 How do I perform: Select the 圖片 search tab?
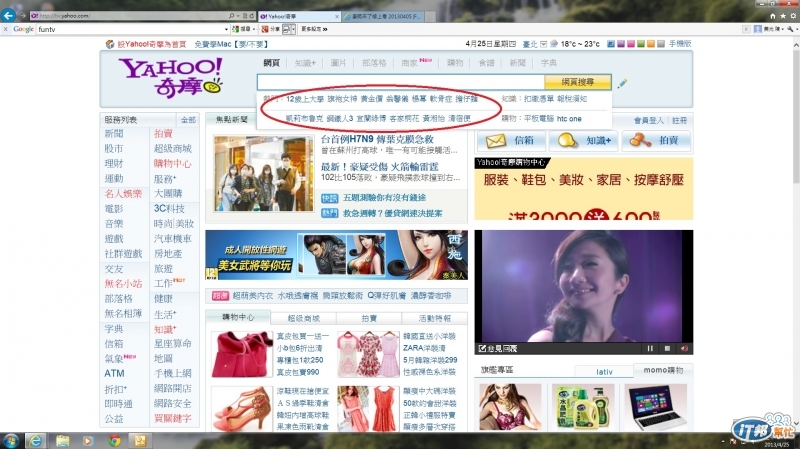[338, 63]
